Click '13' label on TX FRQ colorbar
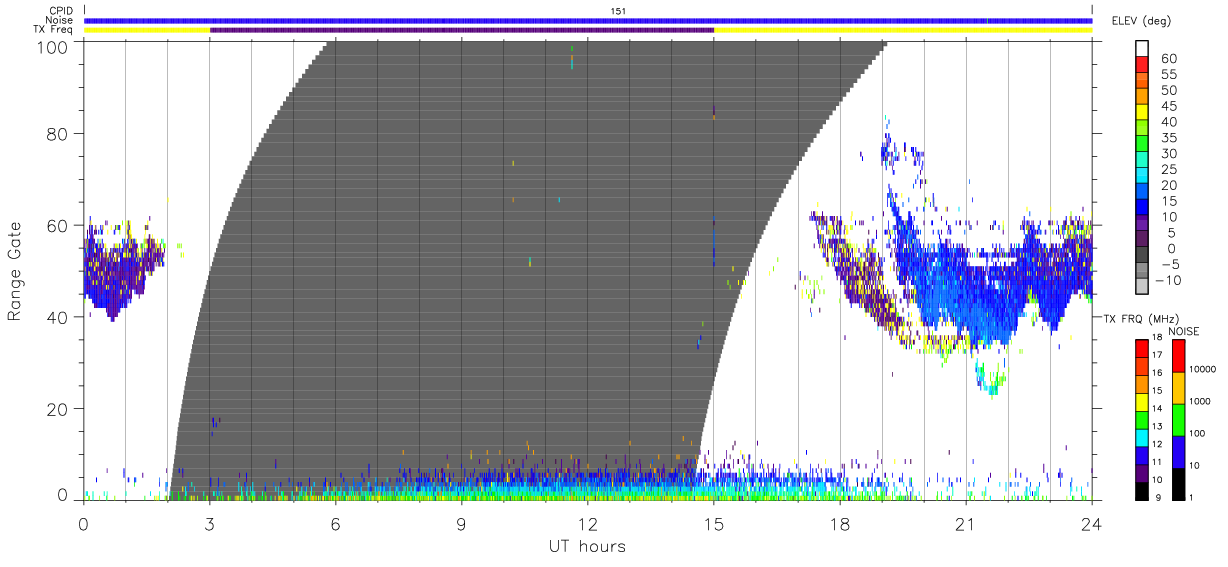 [x=1157, y=426]
